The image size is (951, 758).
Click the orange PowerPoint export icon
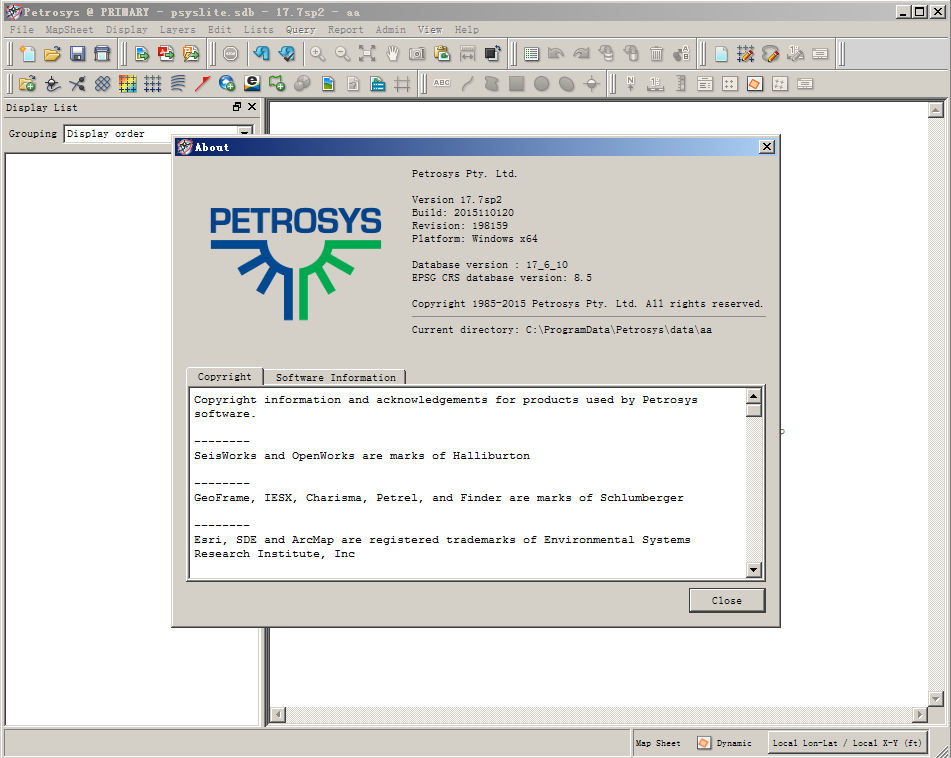191,54
